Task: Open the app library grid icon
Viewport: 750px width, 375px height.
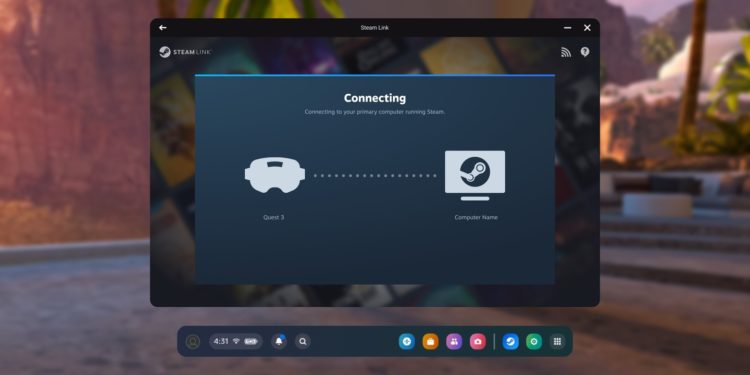Action: pyautogui.click(x=557, y=342)
